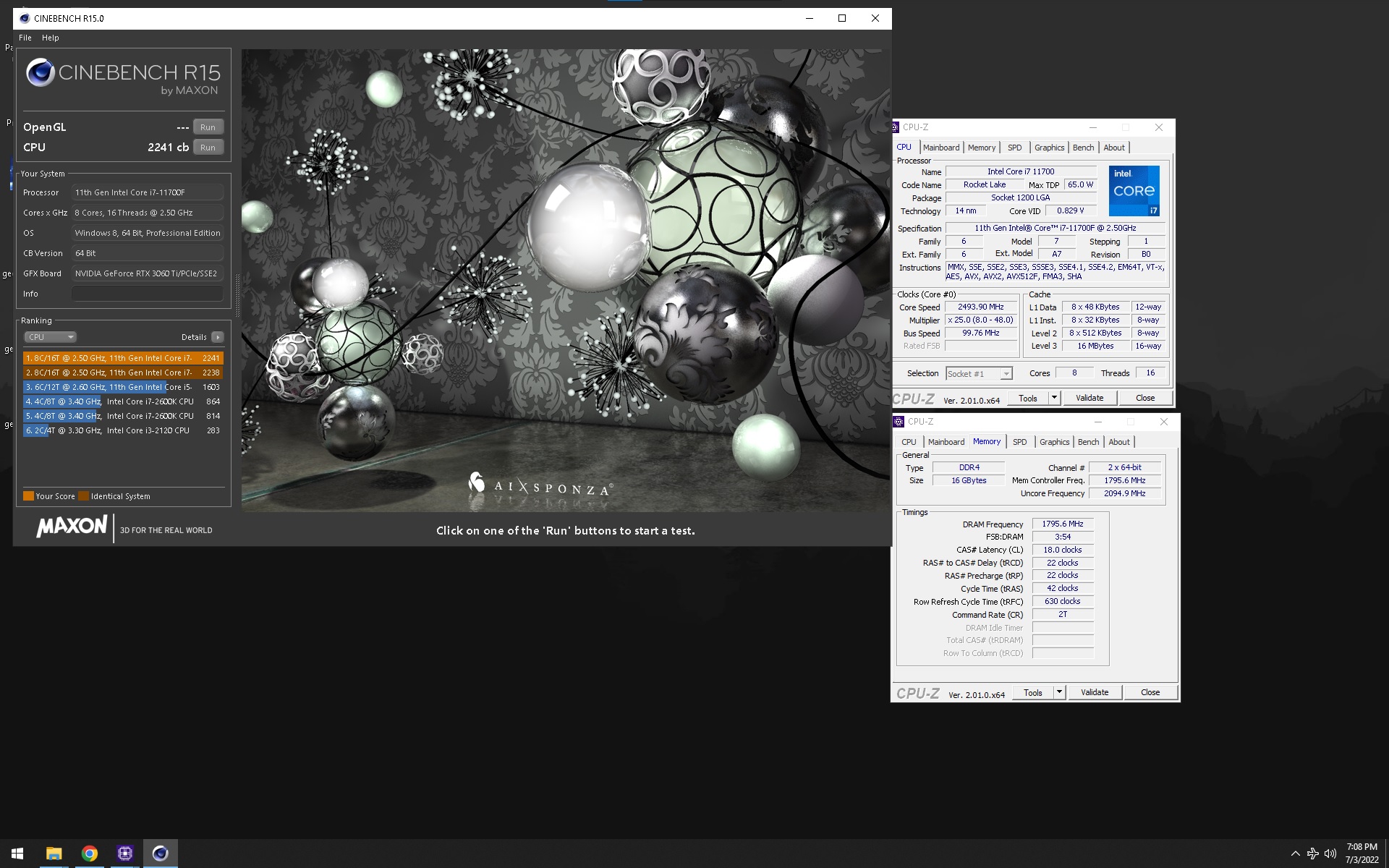This screenshot has height=868, width=1389.
Task: Show hidden system tray icons
Action: [1295, 854]
